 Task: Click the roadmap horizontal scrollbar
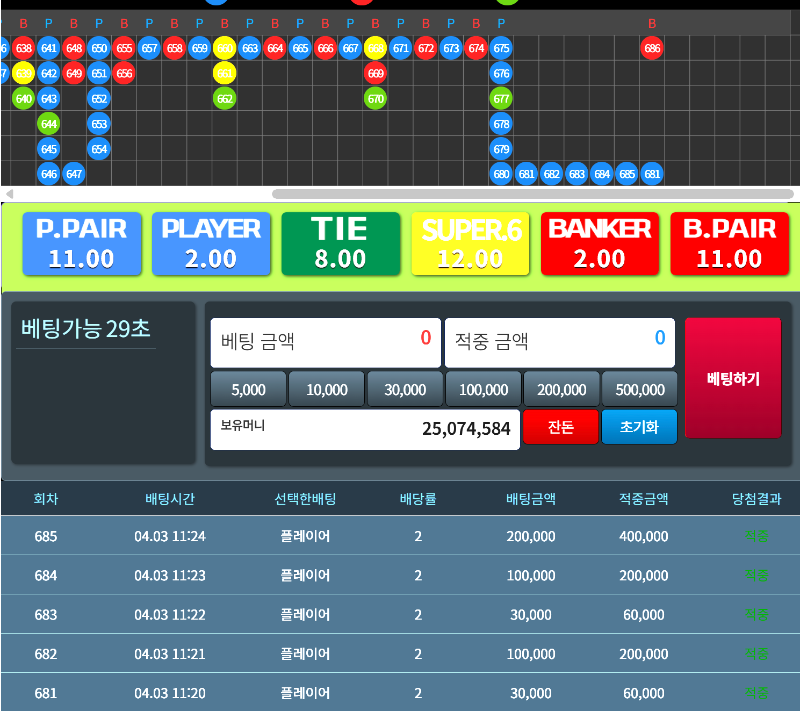pos(532,194)
